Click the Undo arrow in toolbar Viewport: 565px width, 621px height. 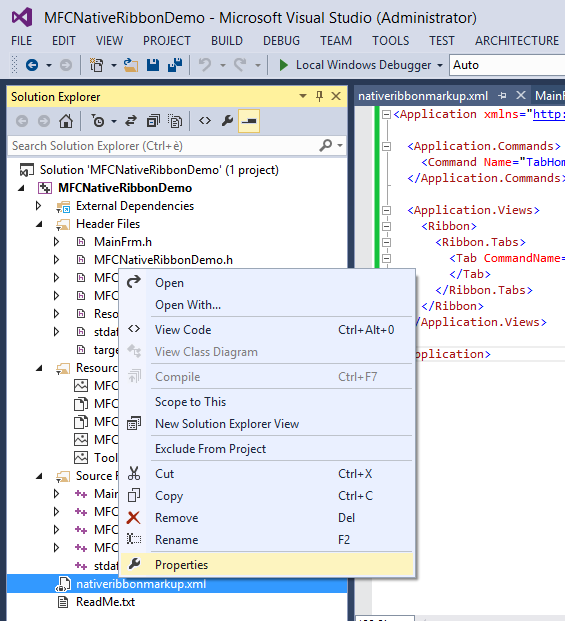[x=205, y=65]
